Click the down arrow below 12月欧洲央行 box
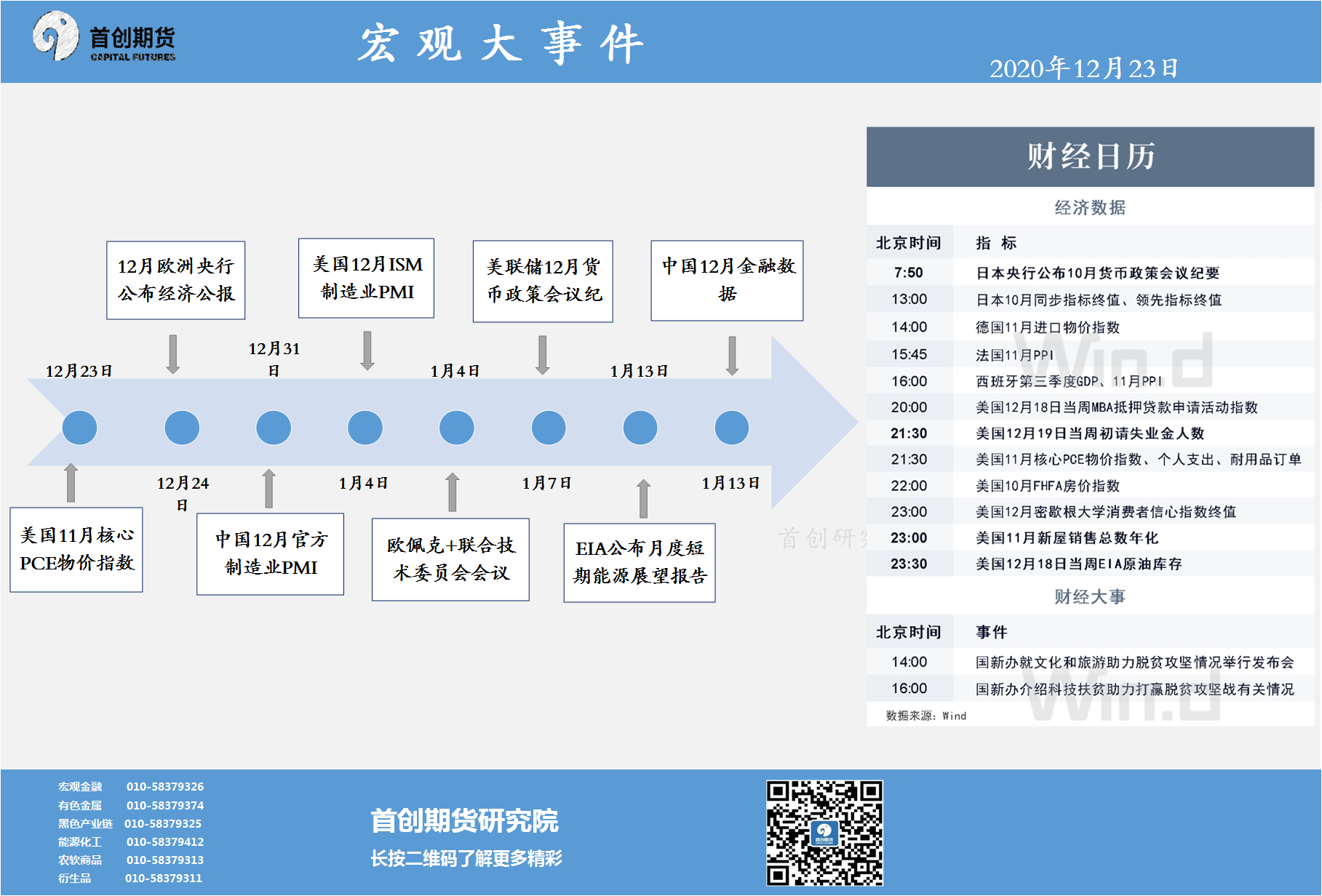 [x=173, y=354]
